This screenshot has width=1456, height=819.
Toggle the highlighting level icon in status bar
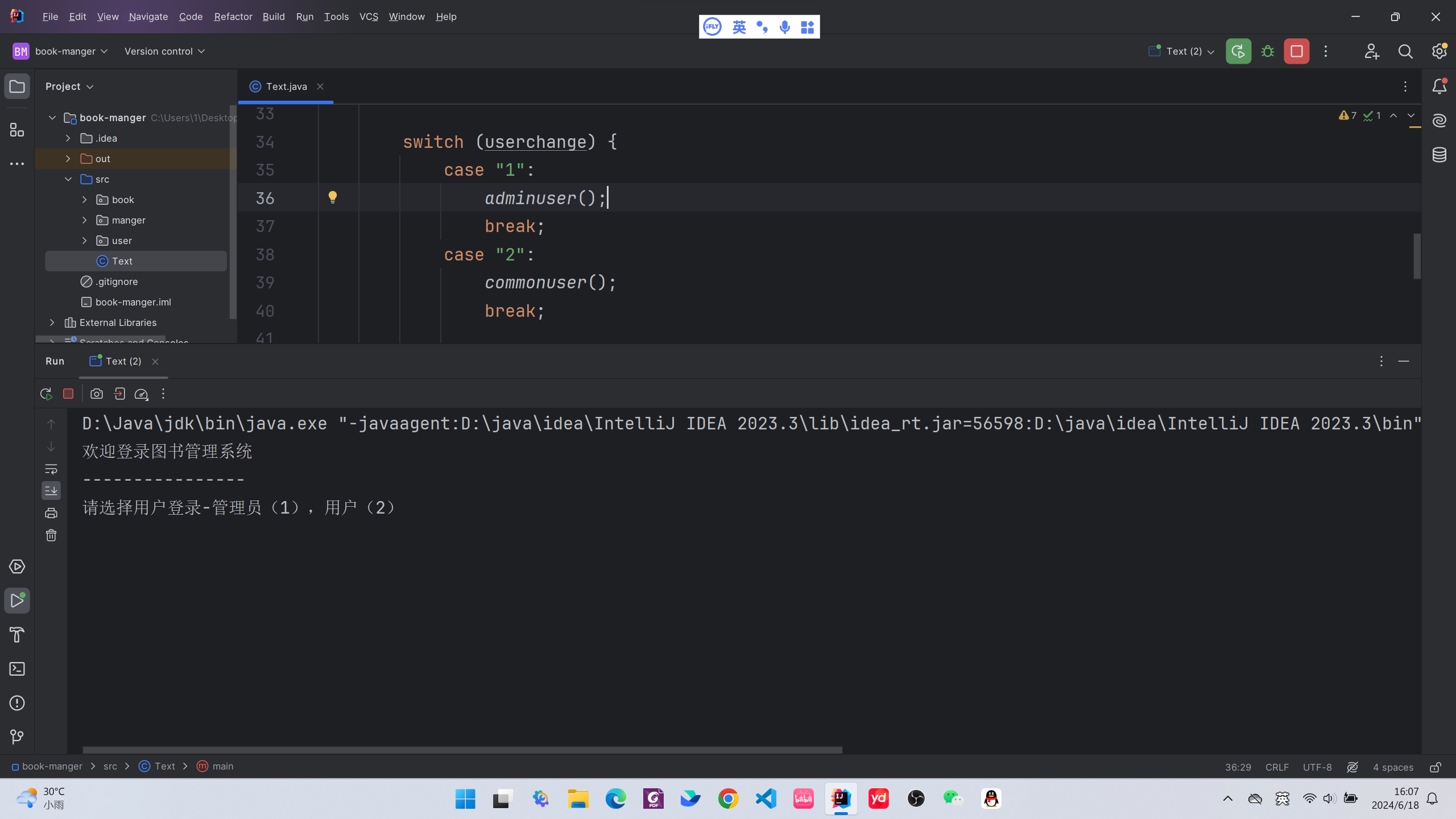tap(1352, 767)
